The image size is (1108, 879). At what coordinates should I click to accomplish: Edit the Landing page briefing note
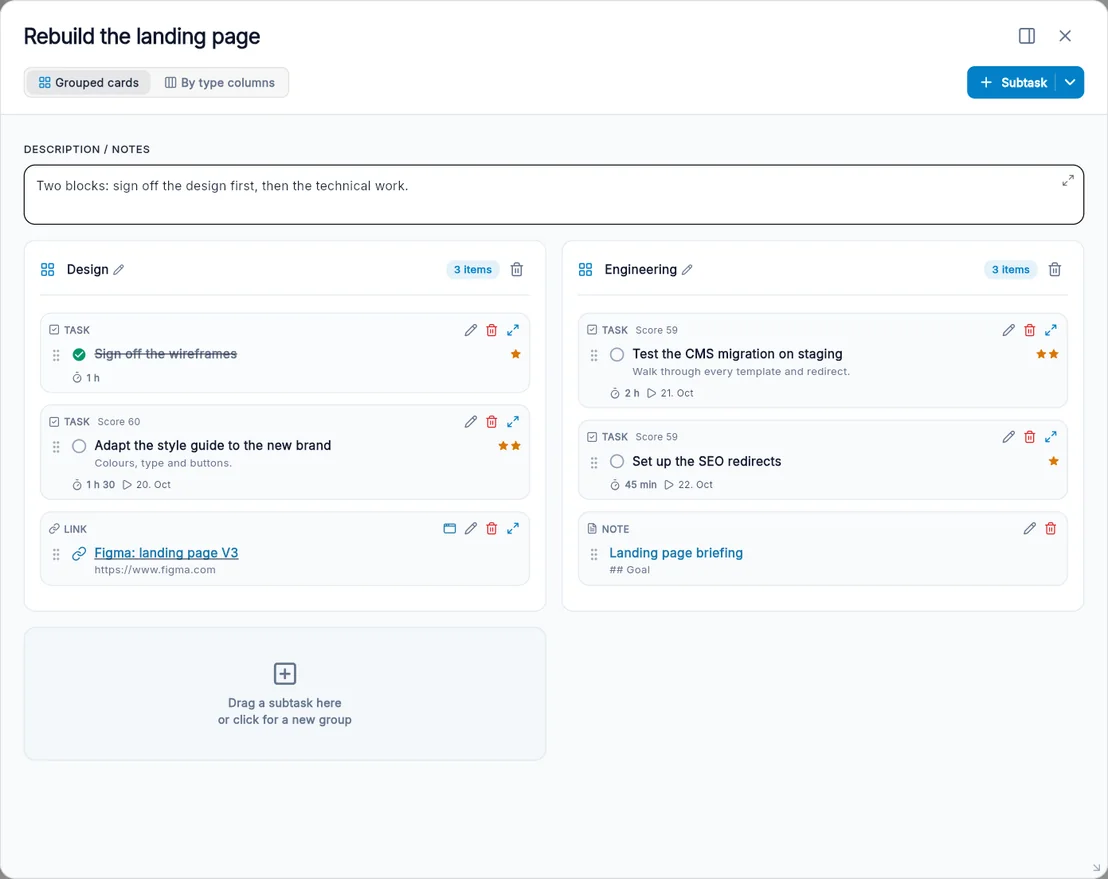[x=1030, y=529]
